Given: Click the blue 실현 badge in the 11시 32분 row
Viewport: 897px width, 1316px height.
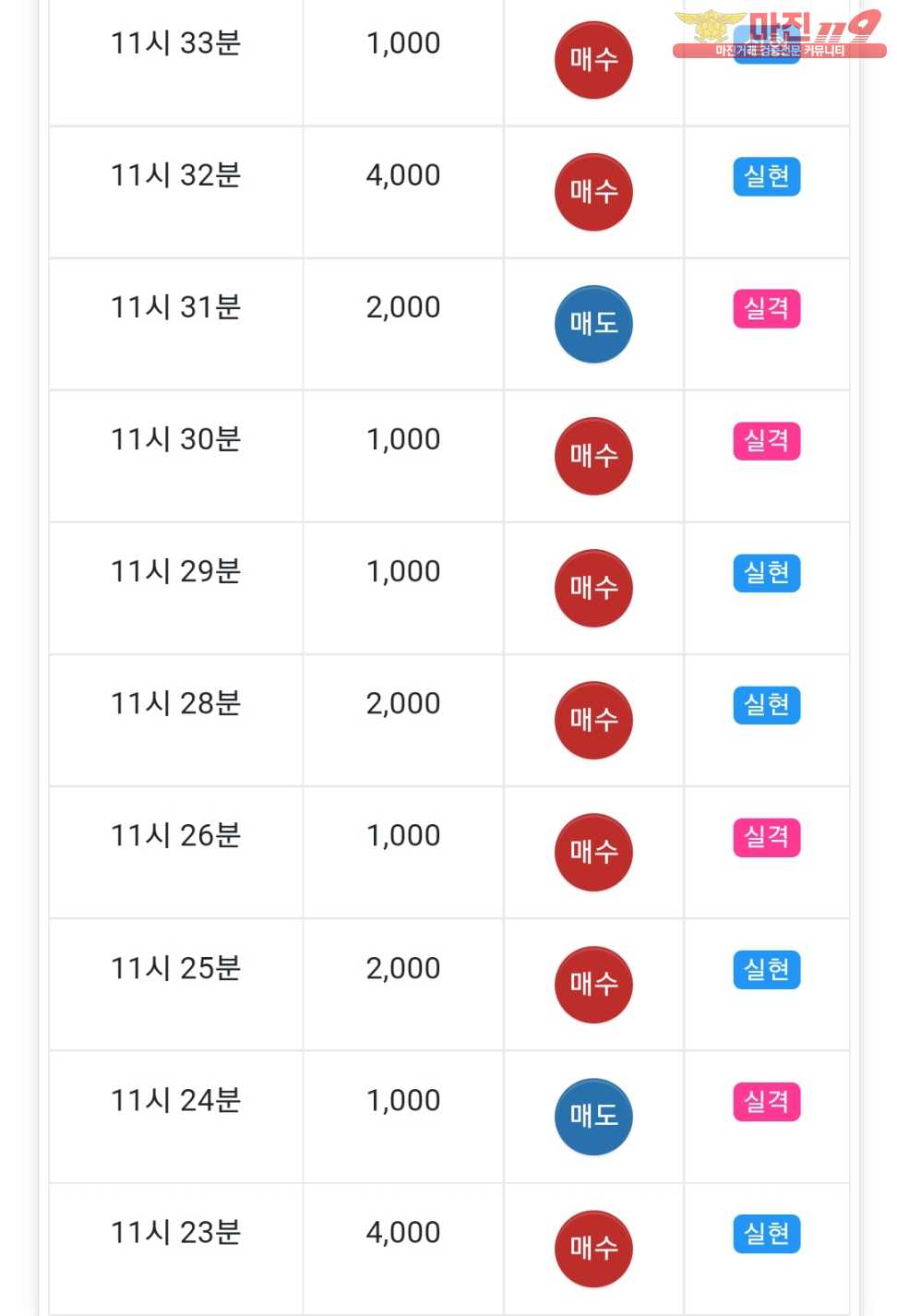Looking at the screenshot, I should coord(767,176).
